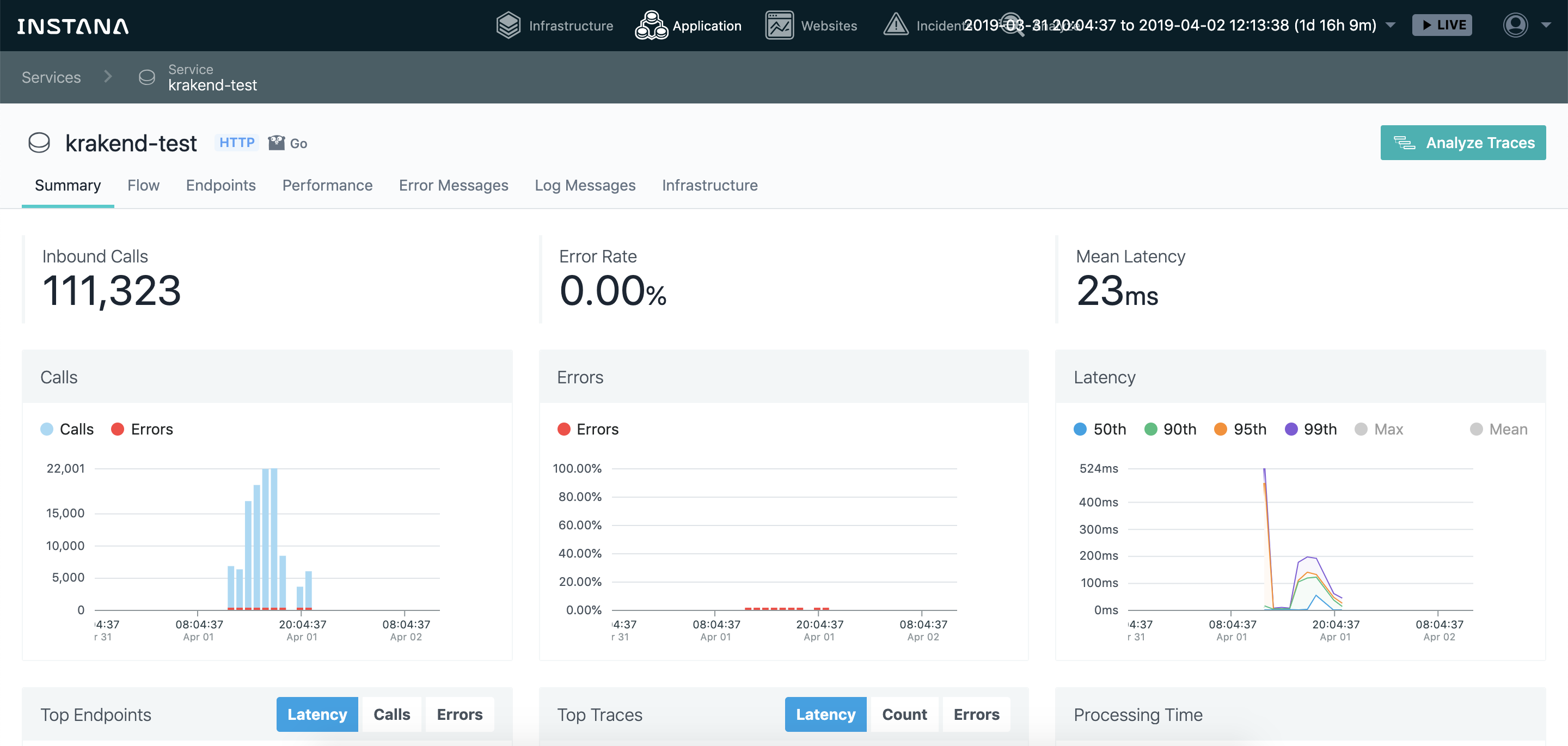Click the Go language badge icon
1568x746 pixels.
click(x=276, y=143)
